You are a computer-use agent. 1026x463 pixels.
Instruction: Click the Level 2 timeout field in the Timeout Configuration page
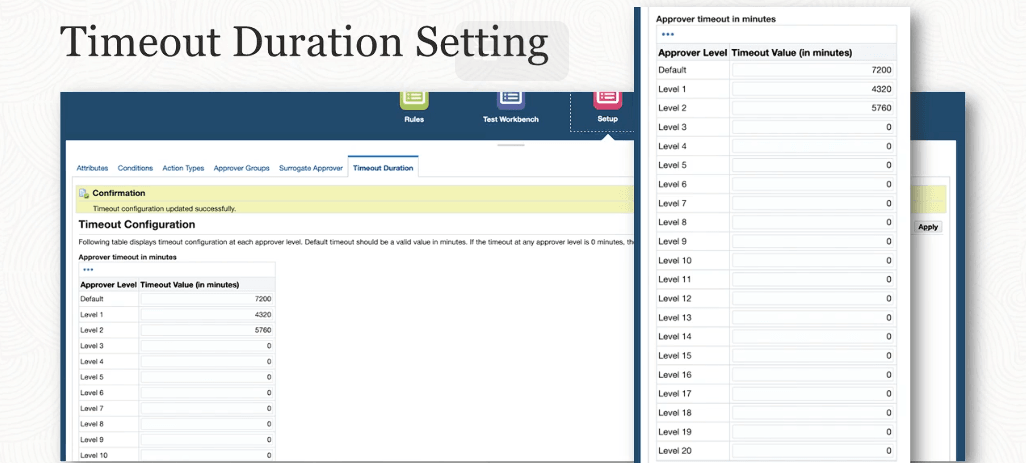coord(207,330)
